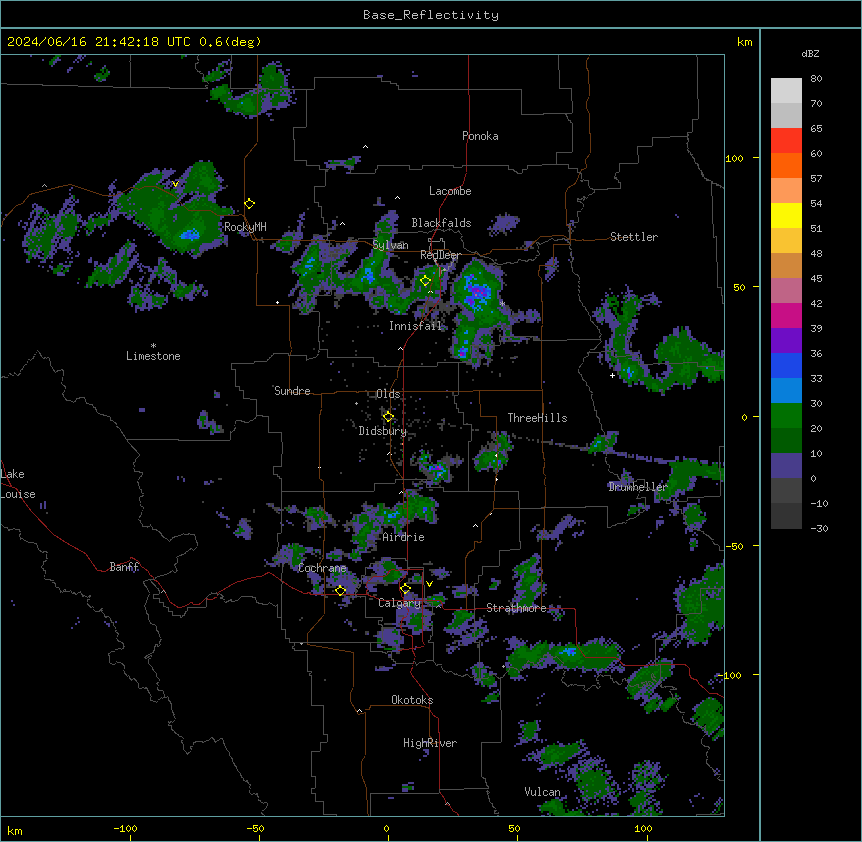Image resolution: width=862 pixels, height=842 pixels.
Task: Click the Blackfalds city label
Action: point(441,223)
